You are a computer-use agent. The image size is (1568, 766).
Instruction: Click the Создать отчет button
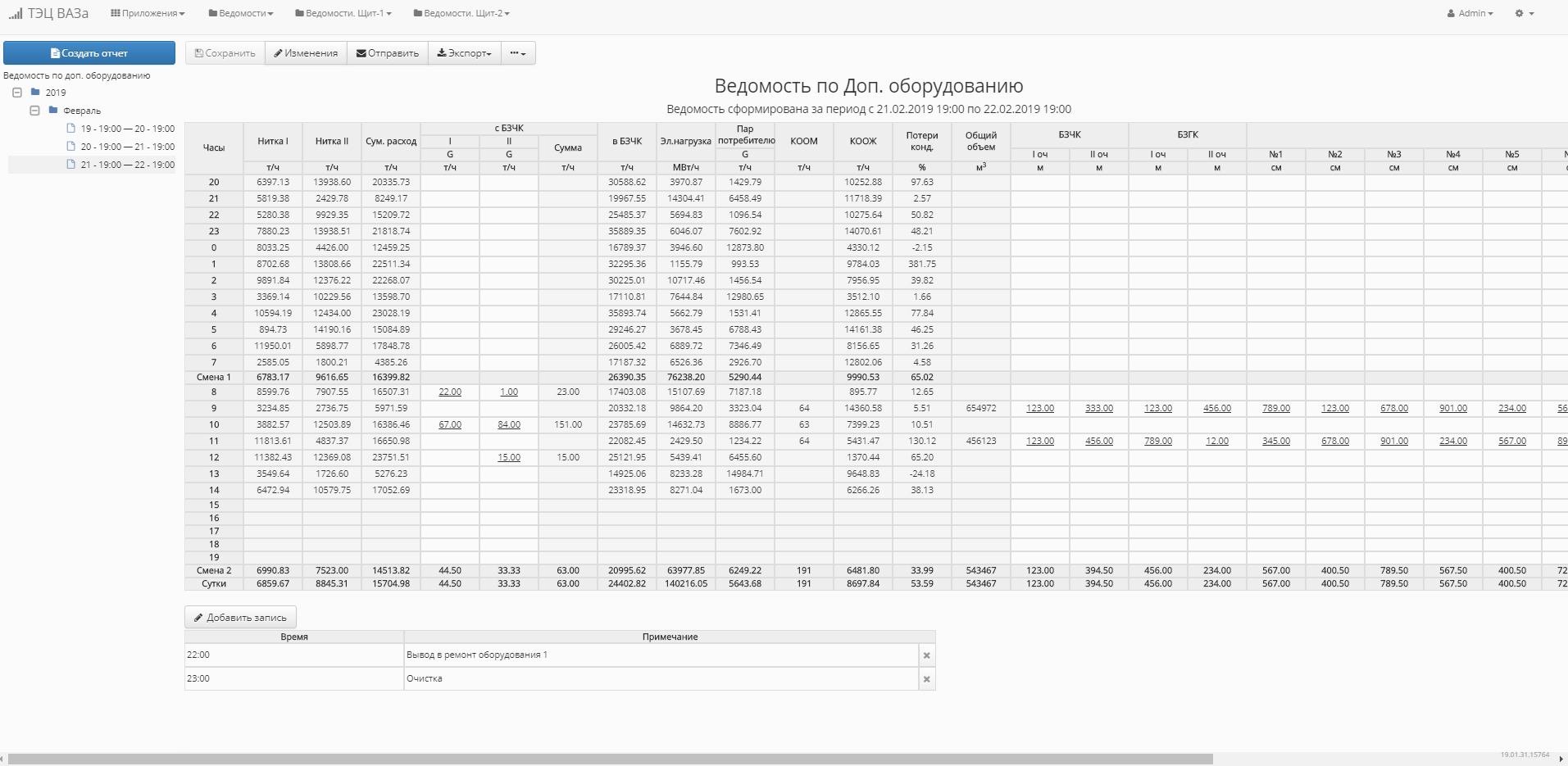click(89, 53)
